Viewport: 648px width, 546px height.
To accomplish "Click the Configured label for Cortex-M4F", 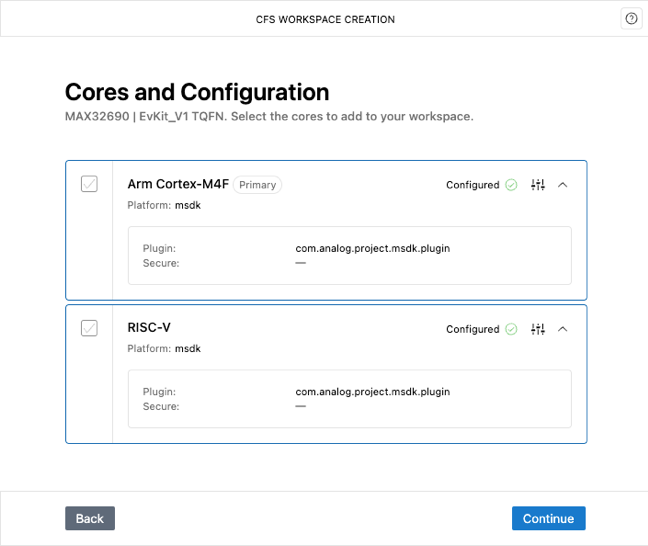I will 472,185.
